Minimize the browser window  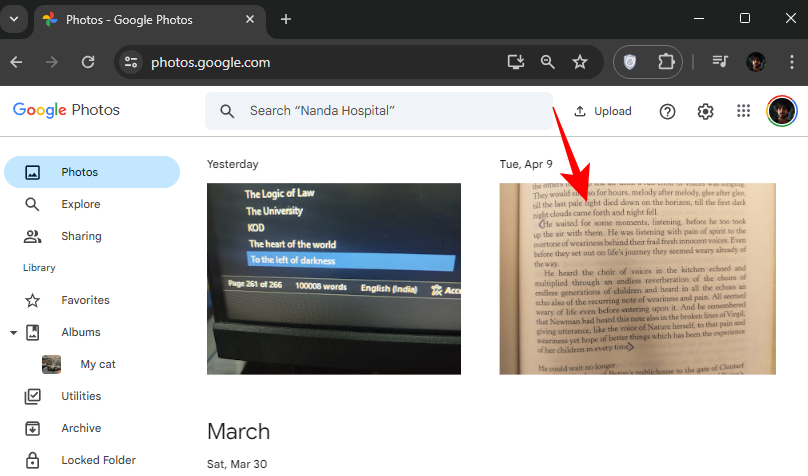[x=699, y=19]
